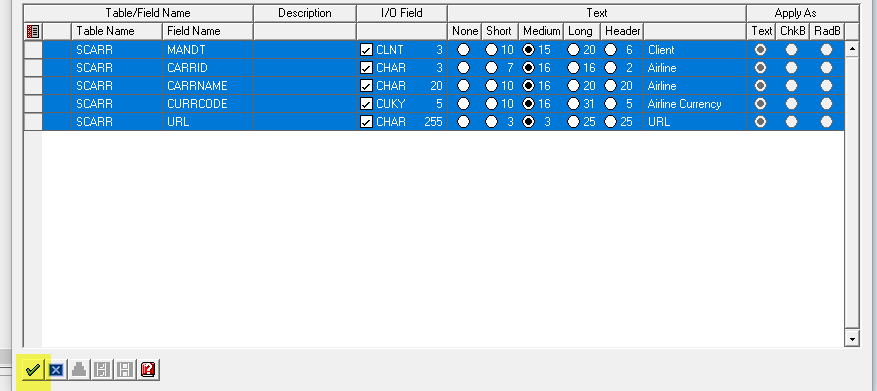Click the scrollbar down arrow
This screenshot has height=391, width=877.
[852, 338]
